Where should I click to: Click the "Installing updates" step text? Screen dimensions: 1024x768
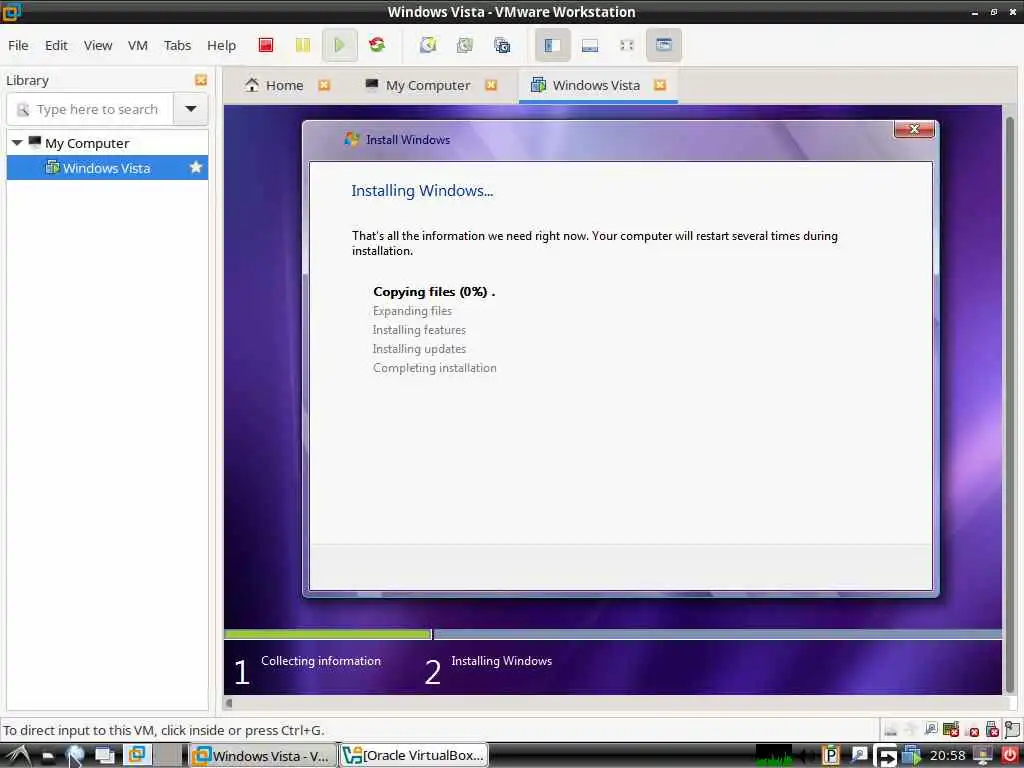(x=419, y=349)
